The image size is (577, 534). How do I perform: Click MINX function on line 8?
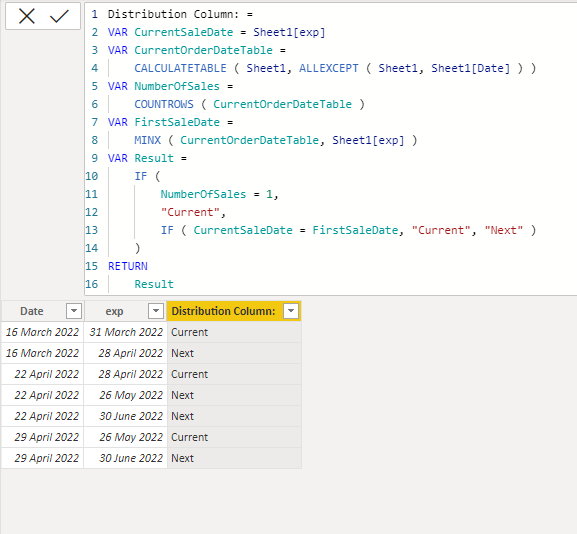point(148,140)
